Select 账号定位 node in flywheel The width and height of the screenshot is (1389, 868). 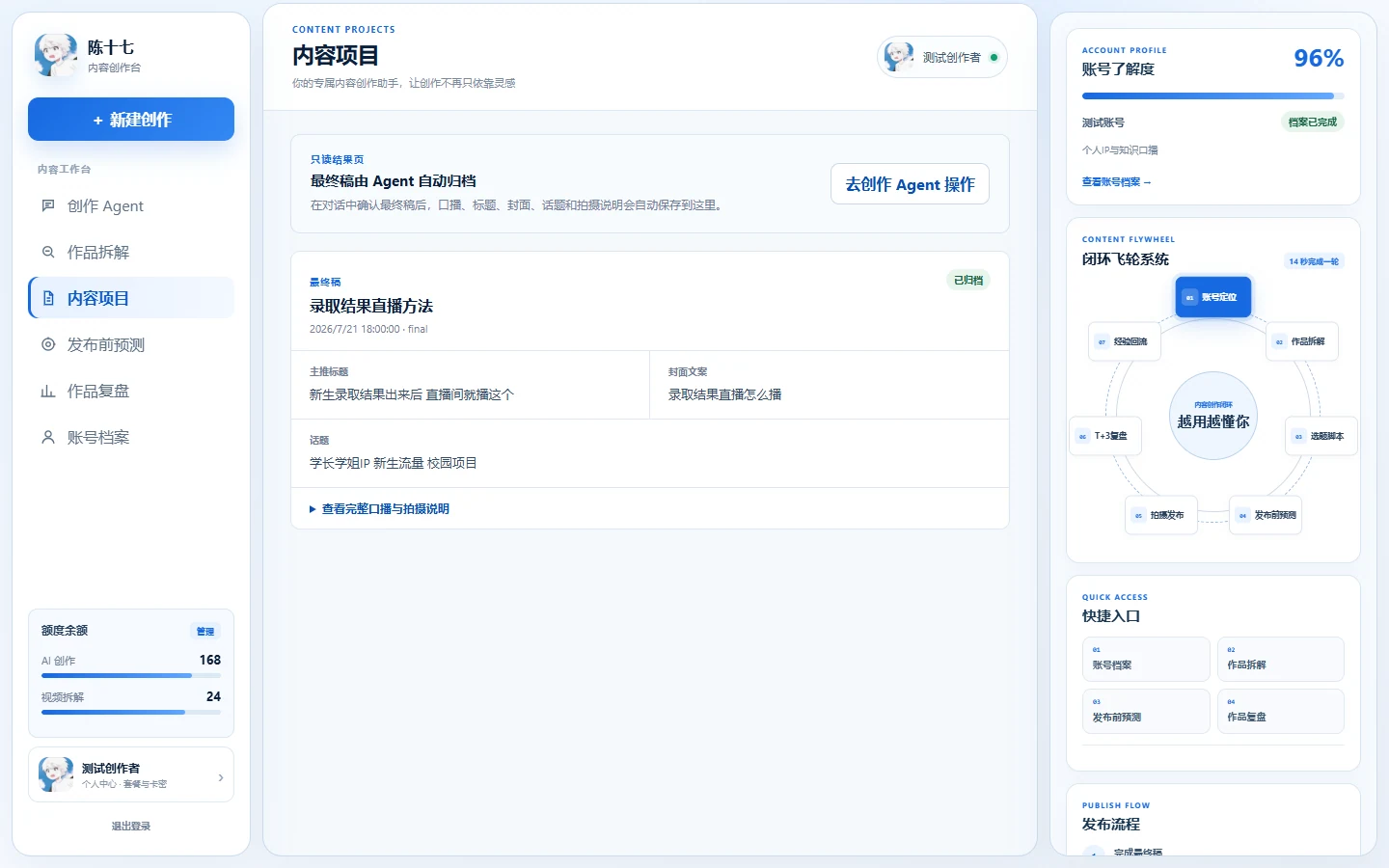coord(1212,297)
